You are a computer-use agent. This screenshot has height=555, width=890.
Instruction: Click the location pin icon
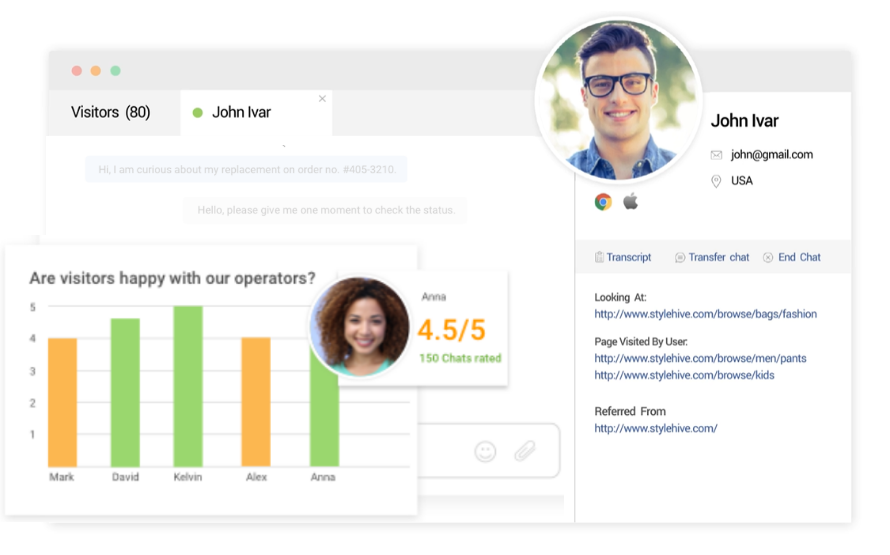pyautogui.click(x=716, y=181)
